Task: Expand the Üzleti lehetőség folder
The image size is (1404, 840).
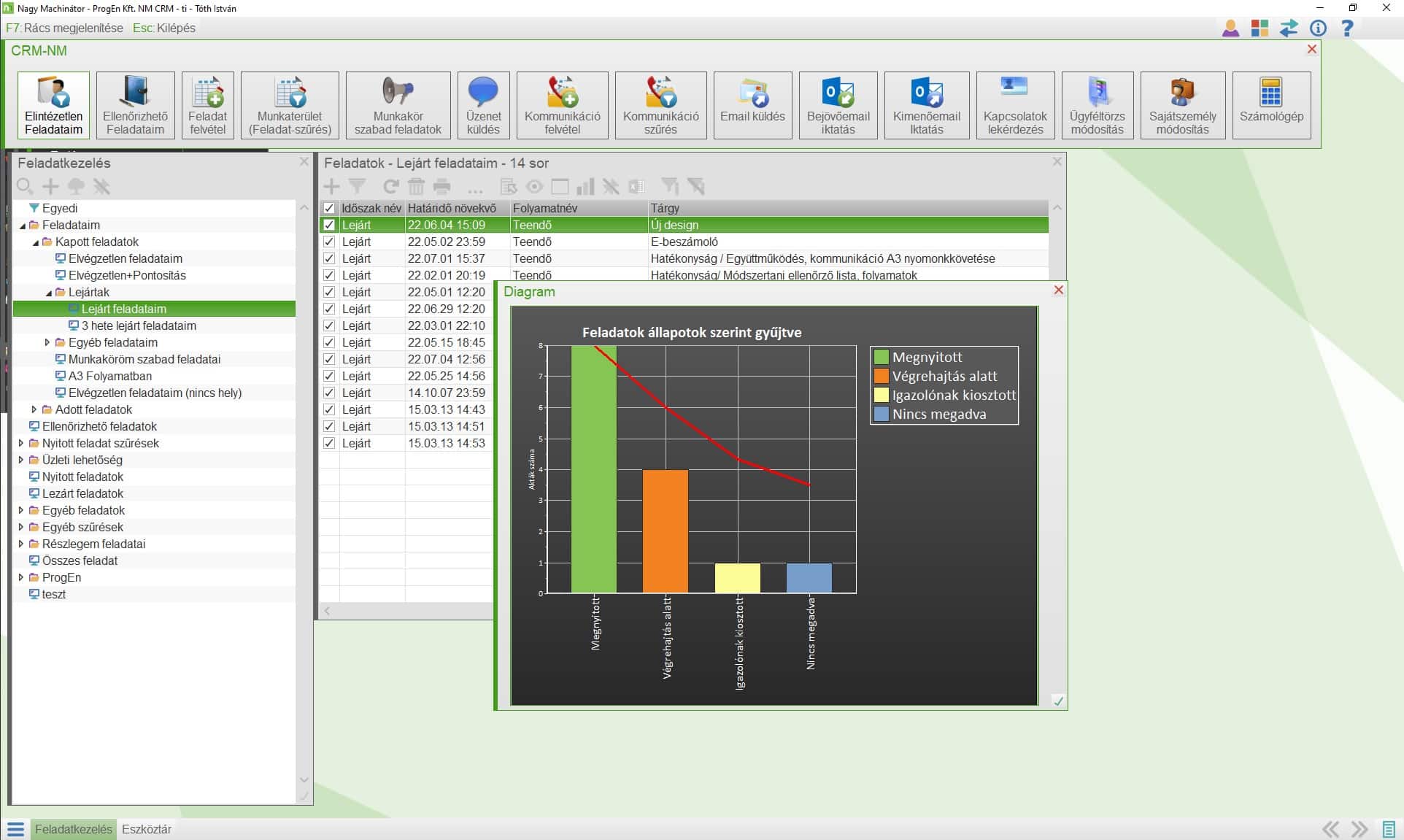Action: click(x=21, y=460)
